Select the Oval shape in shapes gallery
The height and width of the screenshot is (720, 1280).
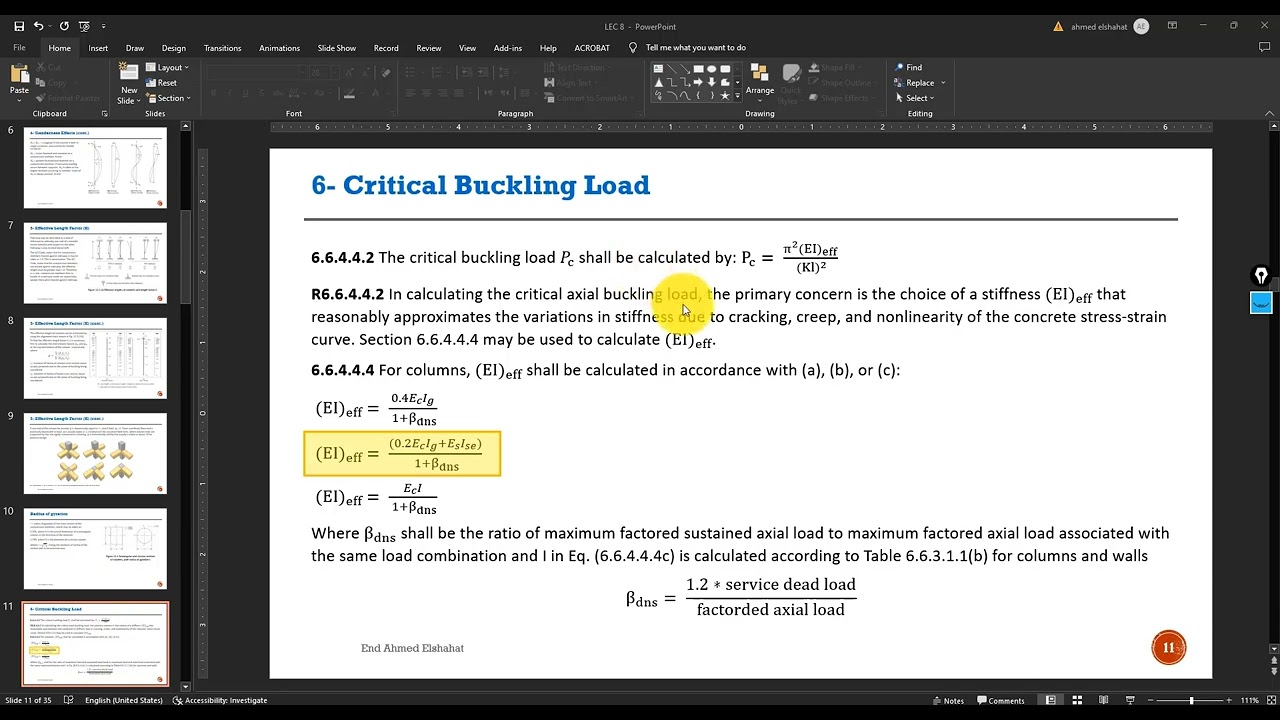click(711, 69)
